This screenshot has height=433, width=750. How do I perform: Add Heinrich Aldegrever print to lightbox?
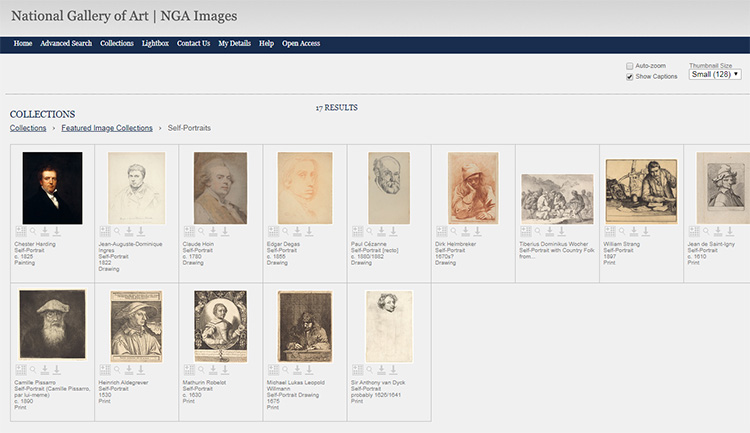point(105,370)
